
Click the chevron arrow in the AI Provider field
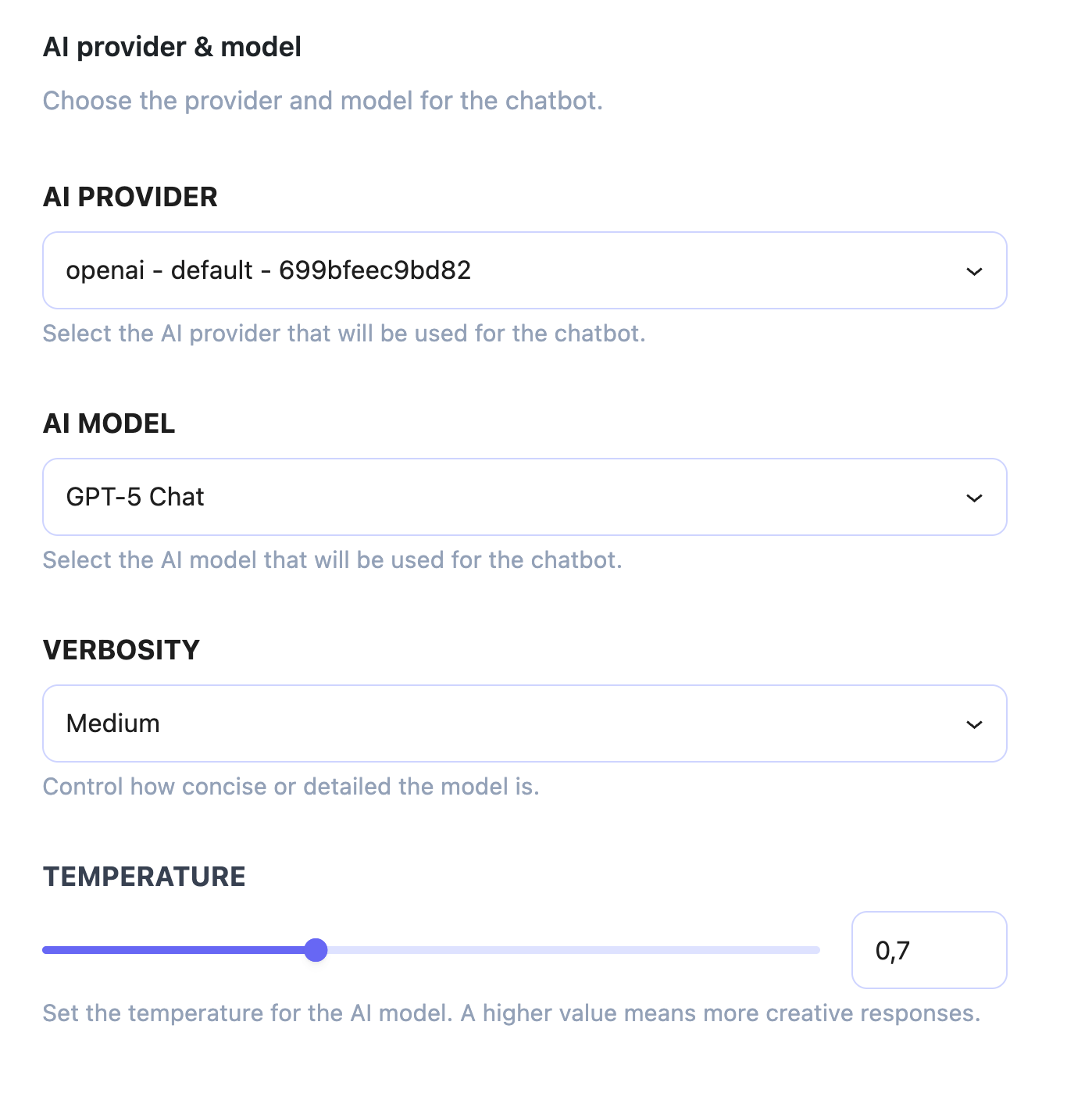tap(974, 271)
